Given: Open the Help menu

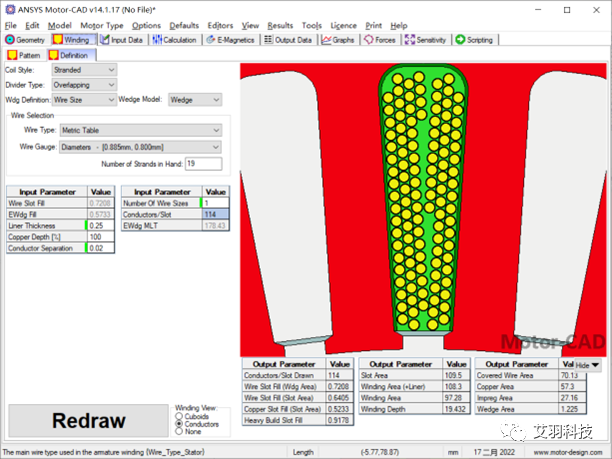Looking at the screenshot, I should pyautogui.click(x=399, y=26).
